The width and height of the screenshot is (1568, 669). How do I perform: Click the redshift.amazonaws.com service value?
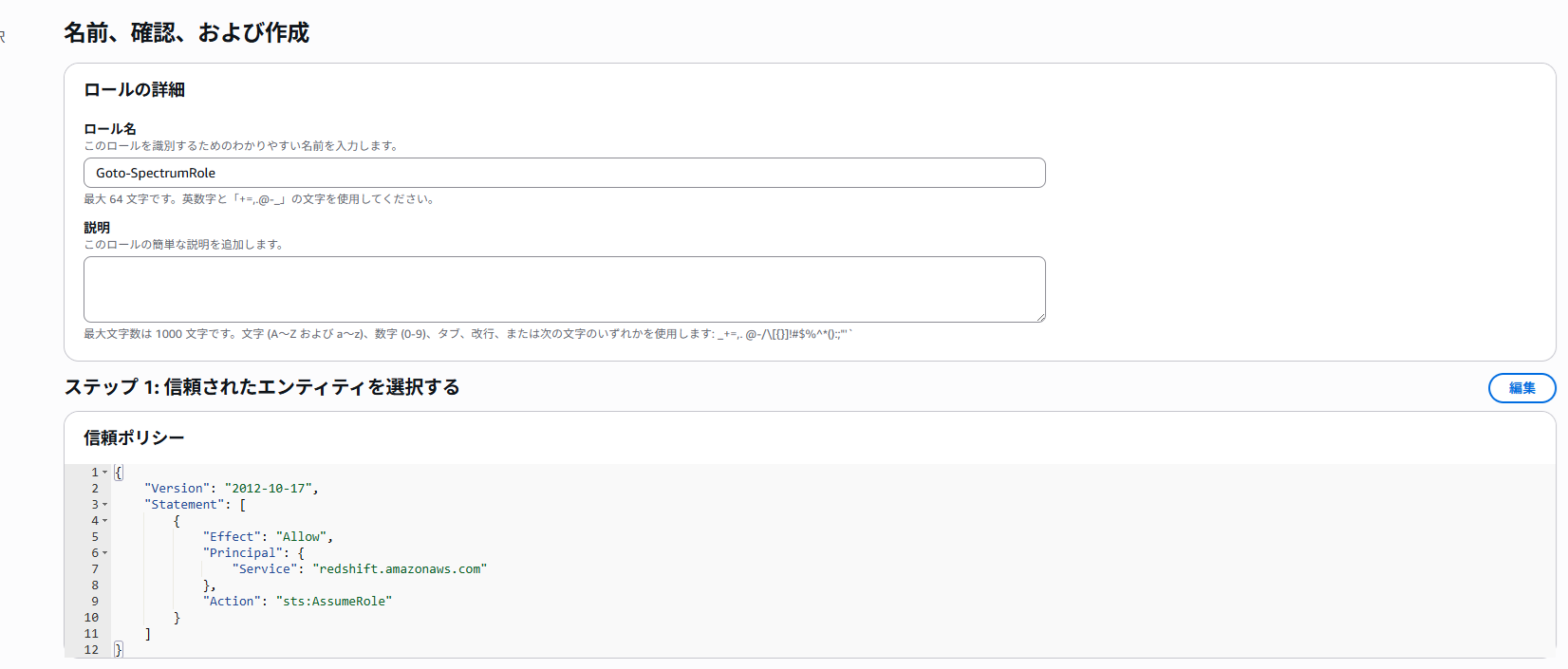(400, 569)
